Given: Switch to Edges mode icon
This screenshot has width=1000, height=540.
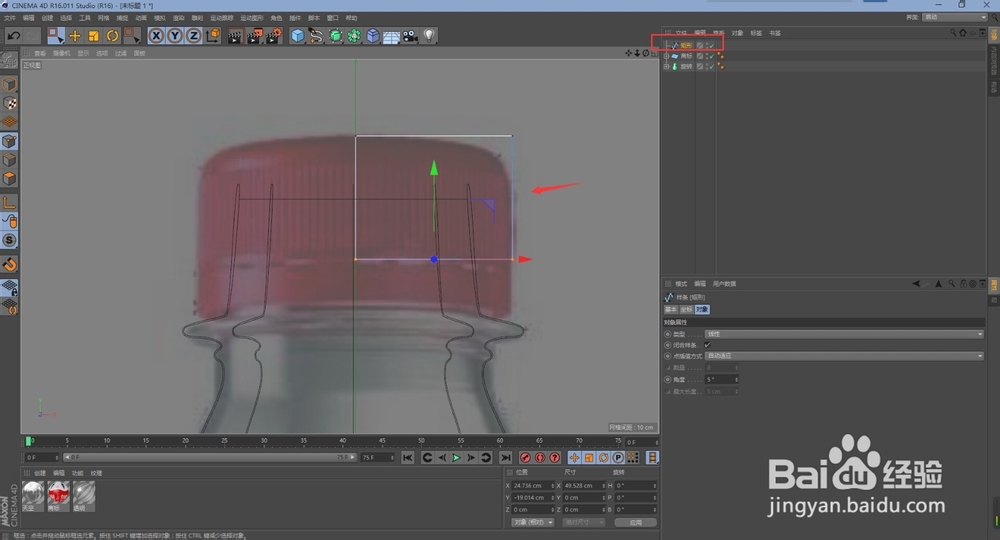Looking at the screenshot, I should (x=9, y=160).
